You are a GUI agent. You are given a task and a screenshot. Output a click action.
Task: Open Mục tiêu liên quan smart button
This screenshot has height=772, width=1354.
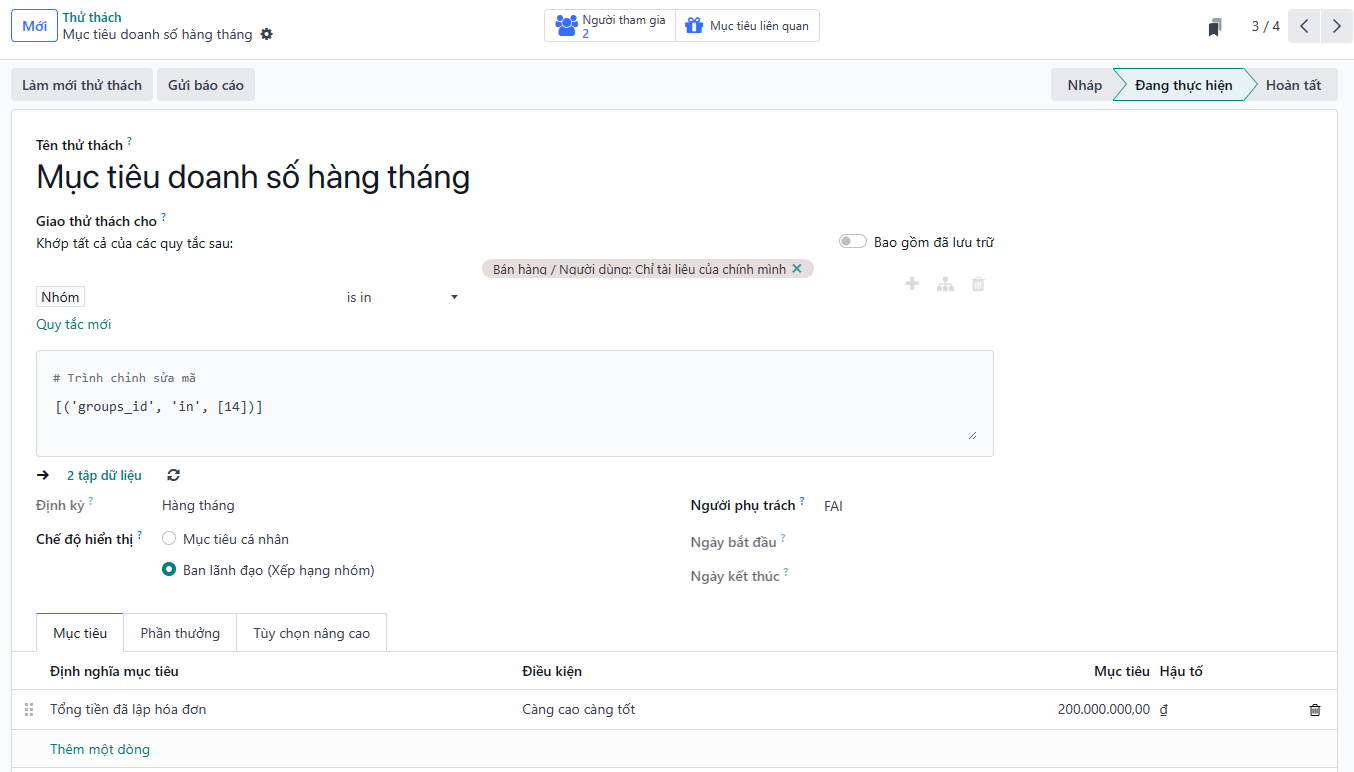[x=747, y=26]
